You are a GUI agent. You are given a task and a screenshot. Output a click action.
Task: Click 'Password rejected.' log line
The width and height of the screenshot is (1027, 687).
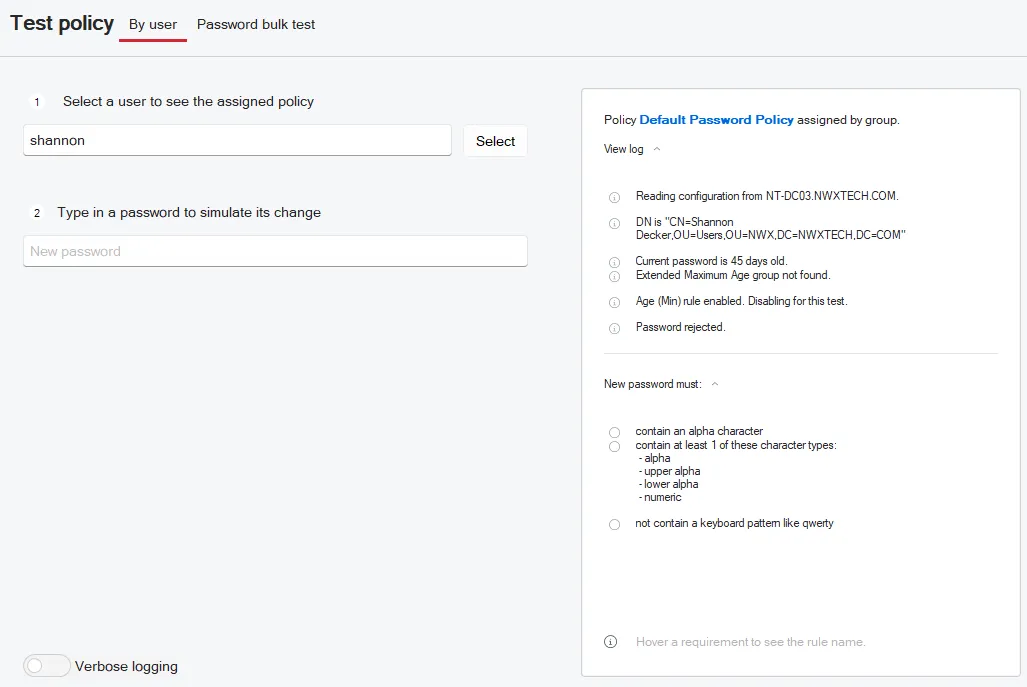click(681, 327)
